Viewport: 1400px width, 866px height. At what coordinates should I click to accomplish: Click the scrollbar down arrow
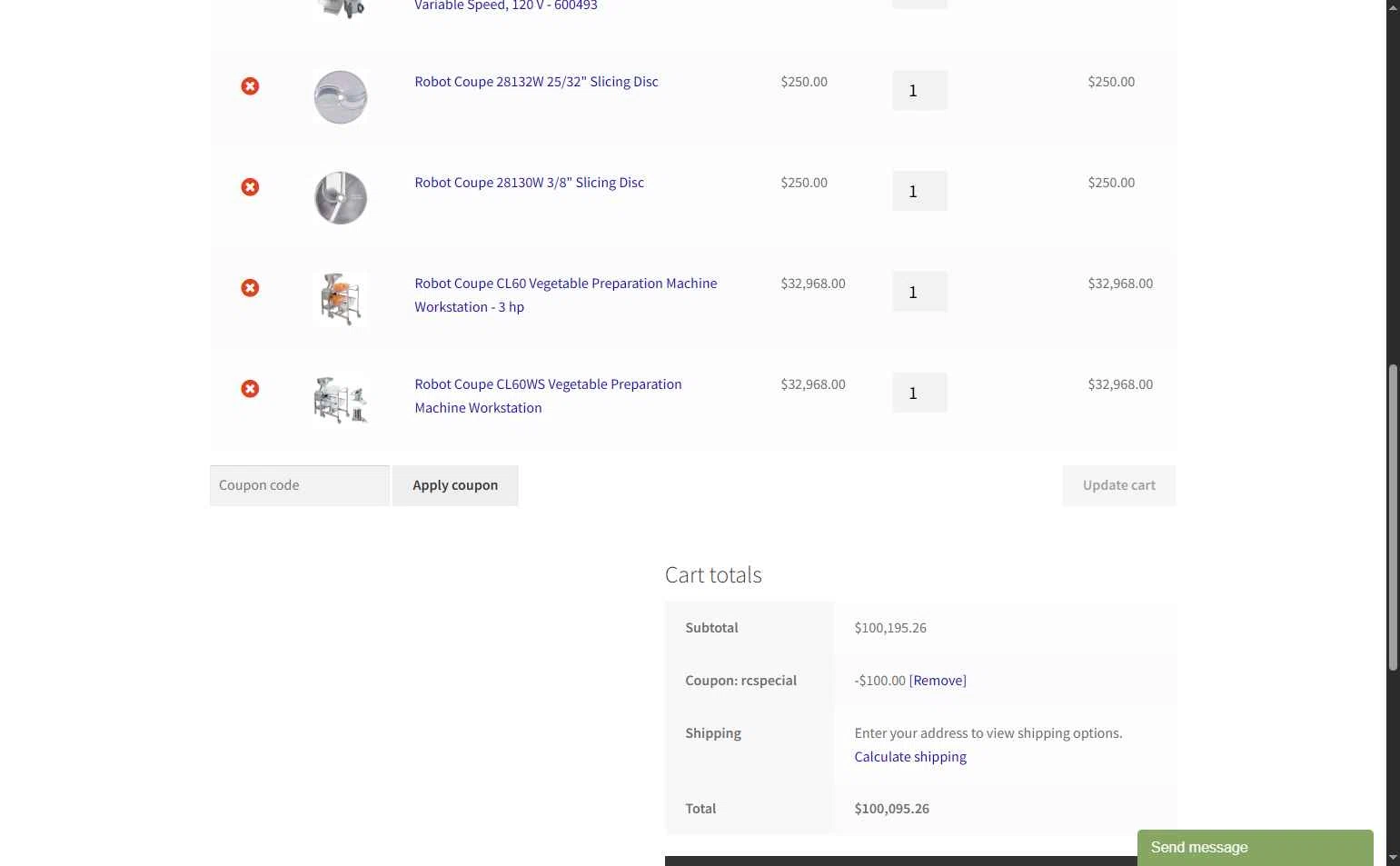coord(1393,858)
